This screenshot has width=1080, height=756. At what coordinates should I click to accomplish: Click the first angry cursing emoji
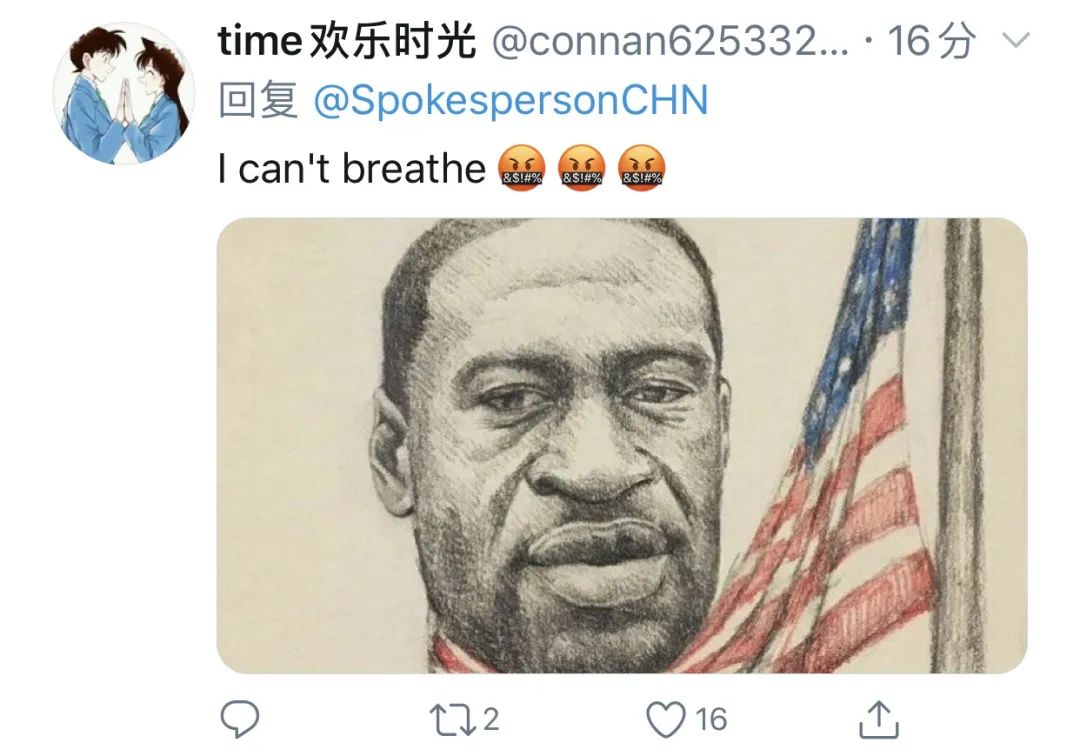pos(521,168)
